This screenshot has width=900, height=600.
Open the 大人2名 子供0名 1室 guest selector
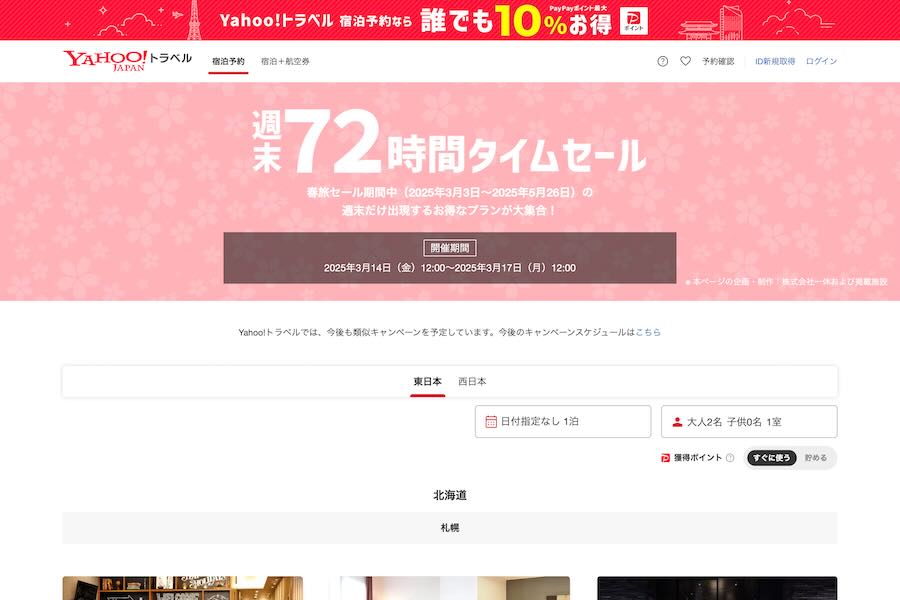click(x=749, y=421)
